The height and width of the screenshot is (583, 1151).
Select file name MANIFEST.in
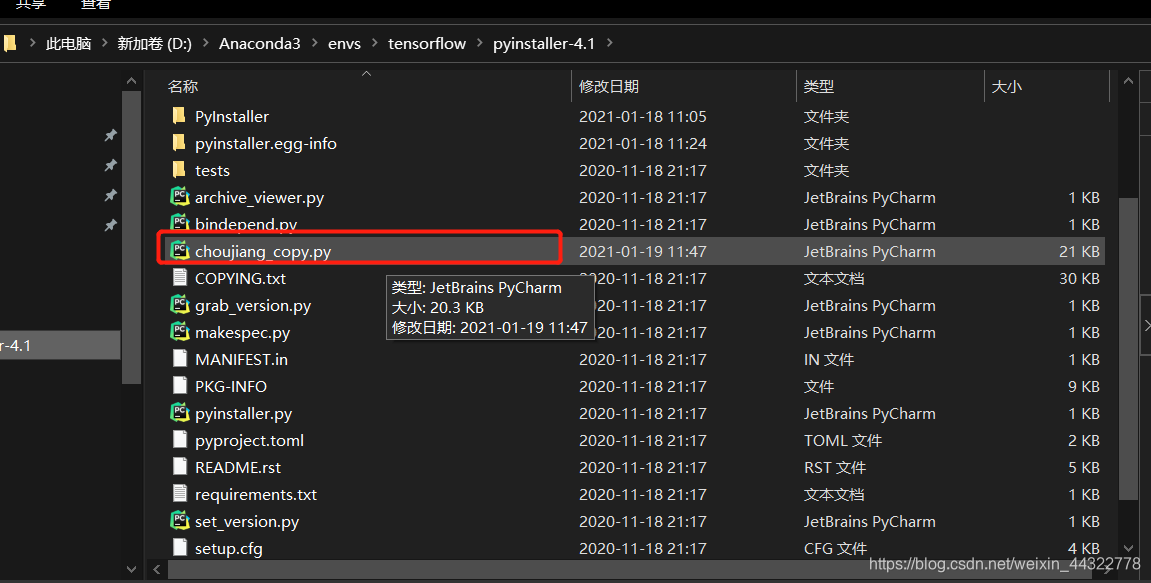[x=241, y=359]
